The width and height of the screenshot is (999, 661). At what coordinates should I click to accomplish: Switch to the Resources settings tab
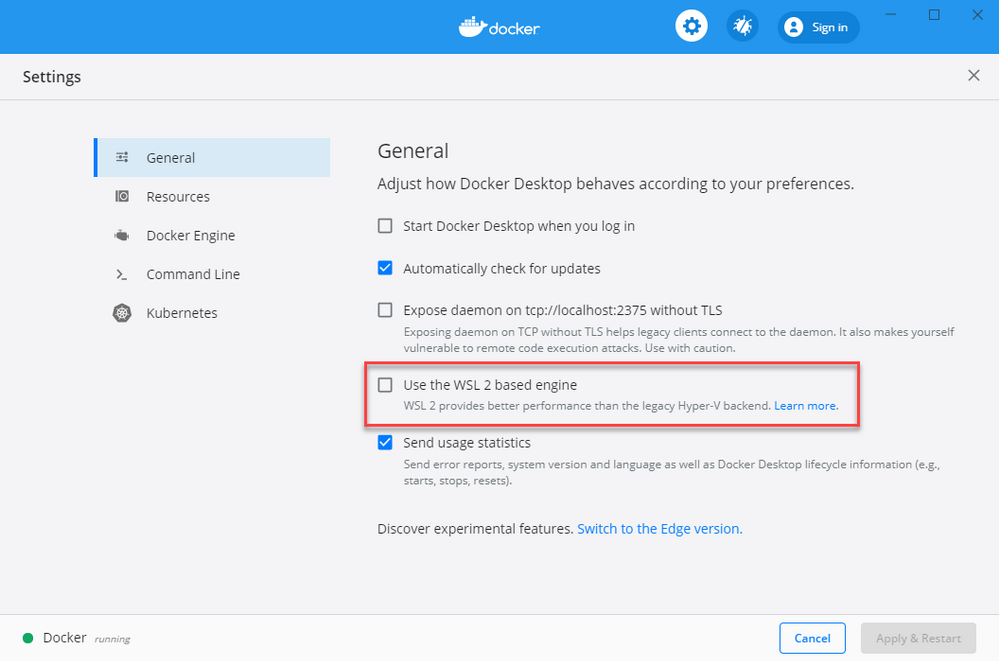(177, 196)
